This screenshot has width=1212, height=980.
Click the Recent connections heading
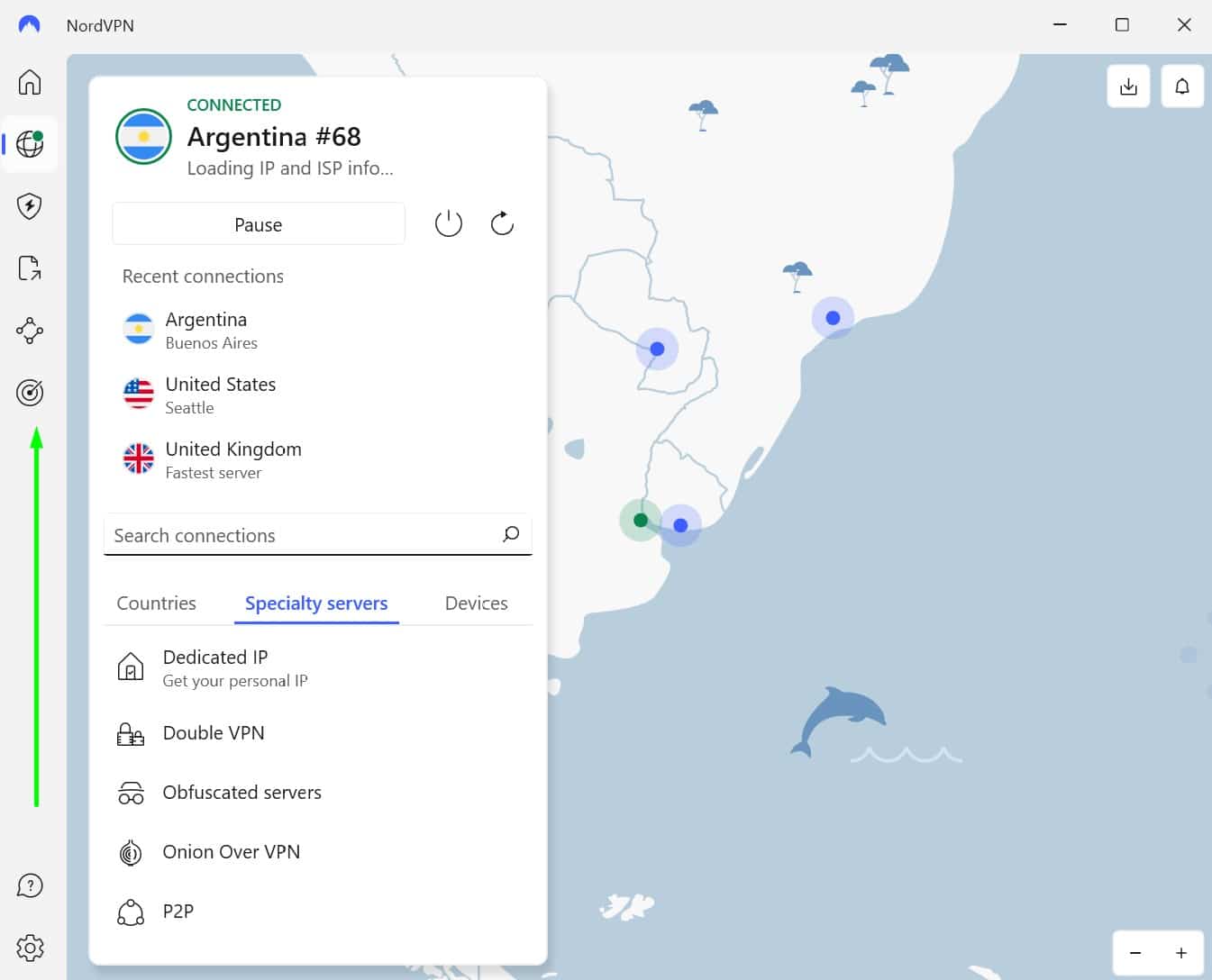(203, 277)
